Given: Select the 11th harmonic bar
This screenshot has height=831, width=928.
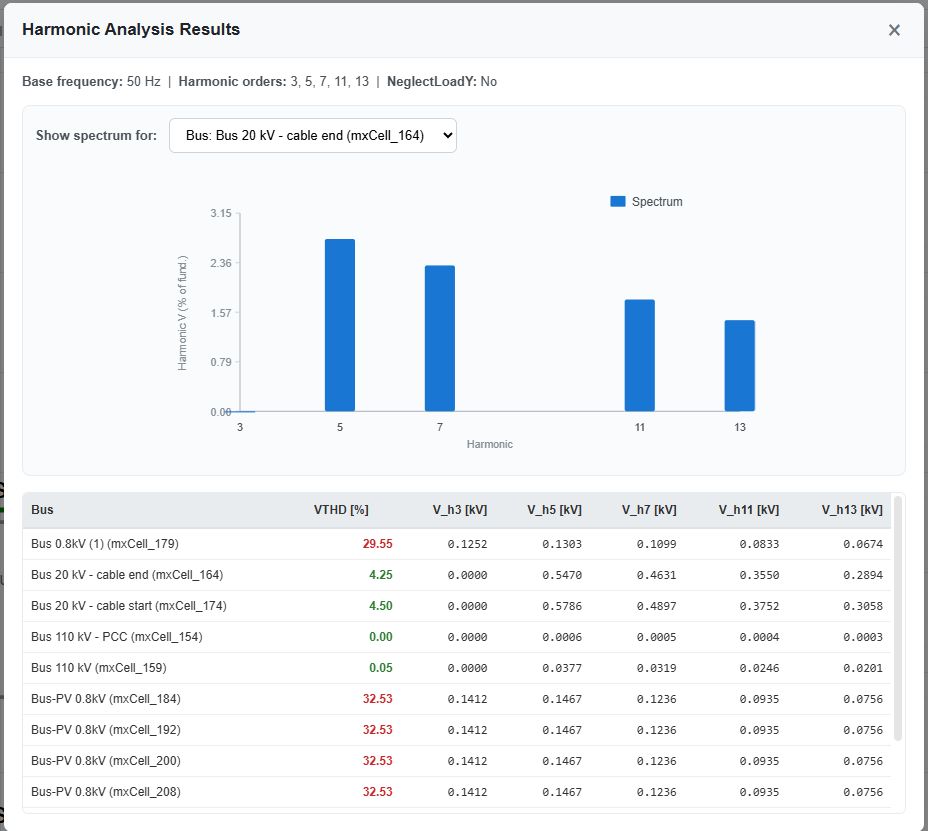Looking at the screenshot, I should click(x=640, y=355).
